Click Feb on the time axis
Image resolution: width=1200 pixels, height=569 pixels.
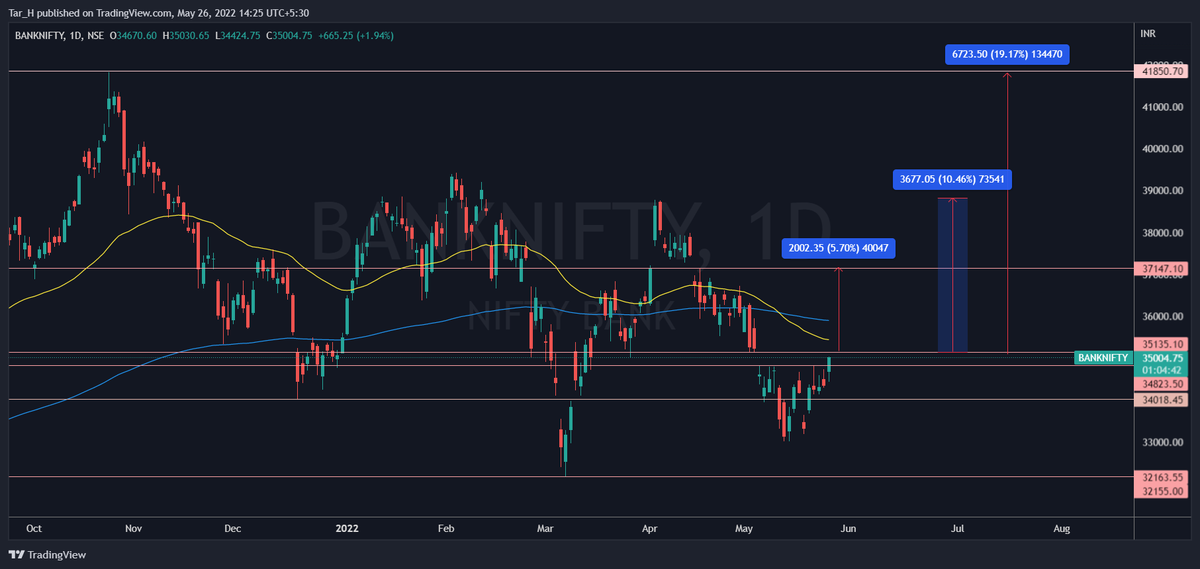click(x=446, y=527)
